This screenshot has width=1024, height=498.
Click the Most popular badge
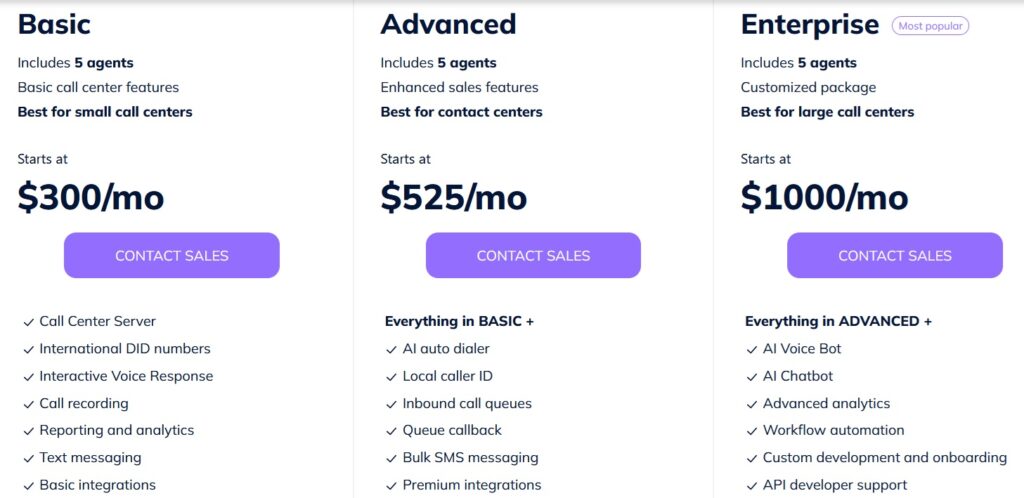[x=931, y=26]
